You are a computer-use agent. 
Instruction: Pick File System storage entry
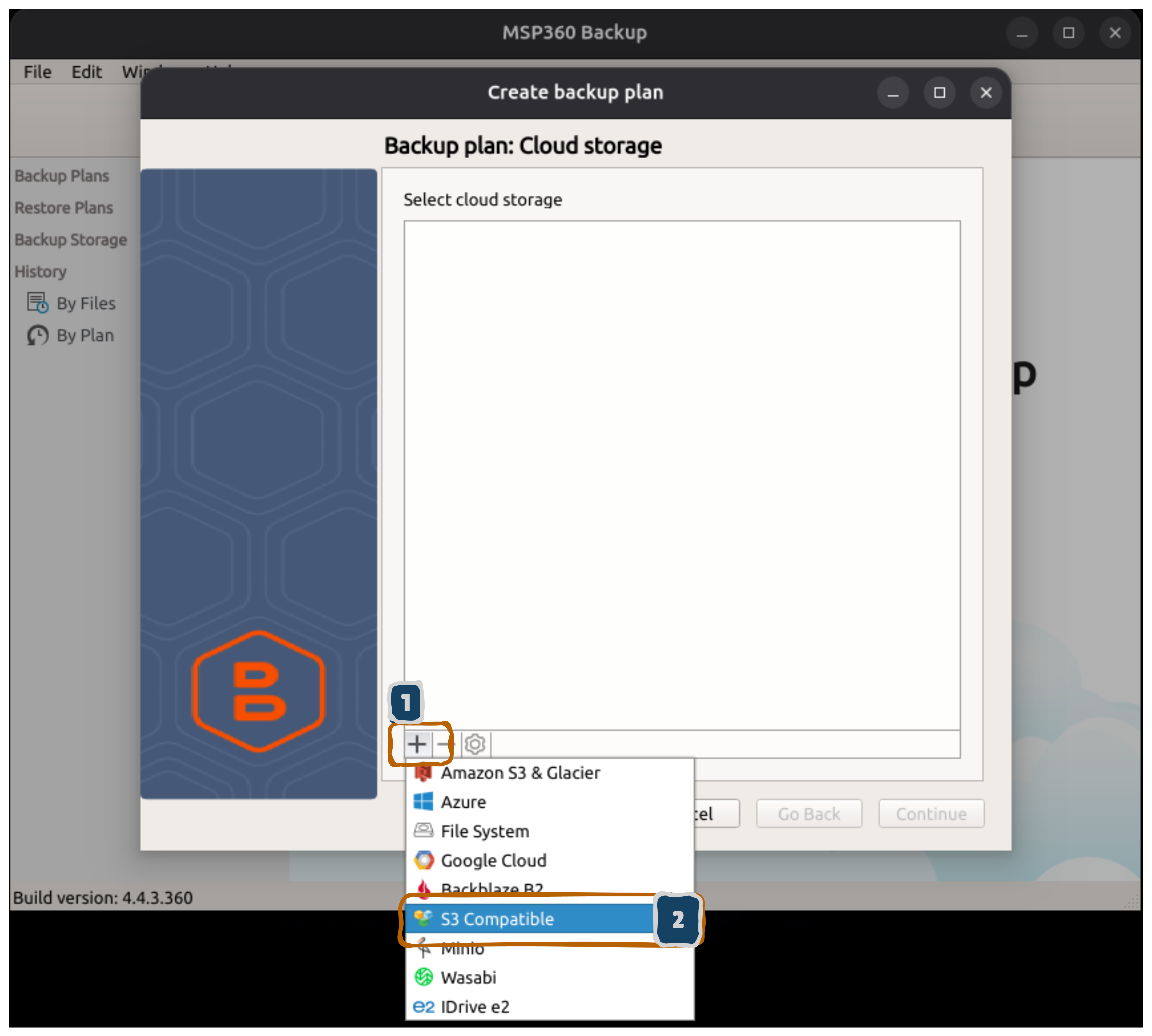[x=485, y=831]
